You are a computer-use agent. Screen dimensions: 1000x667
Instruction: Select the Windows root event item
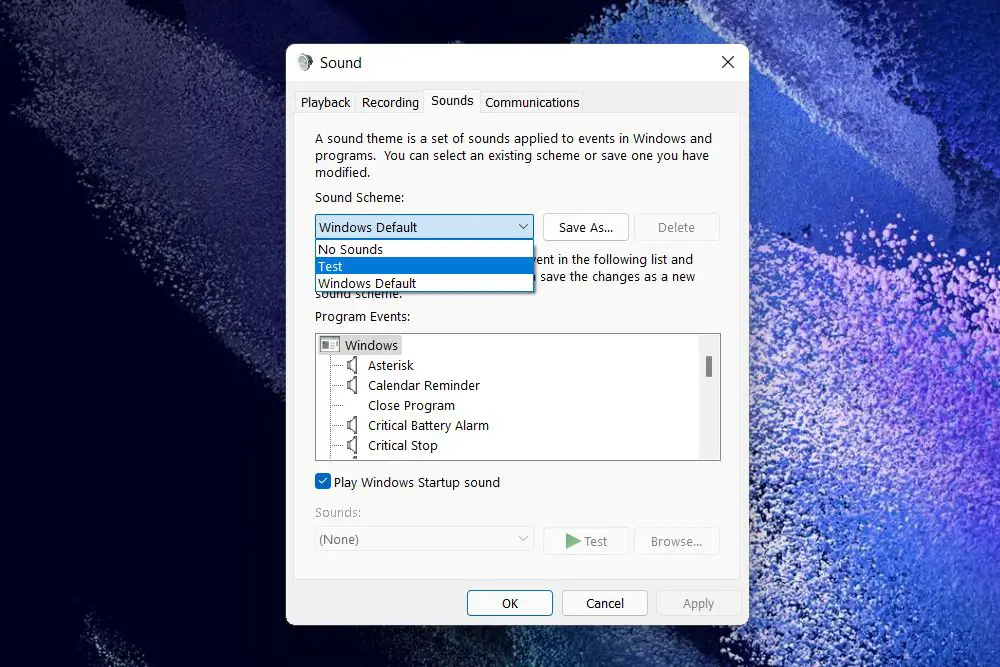(371, 345)
